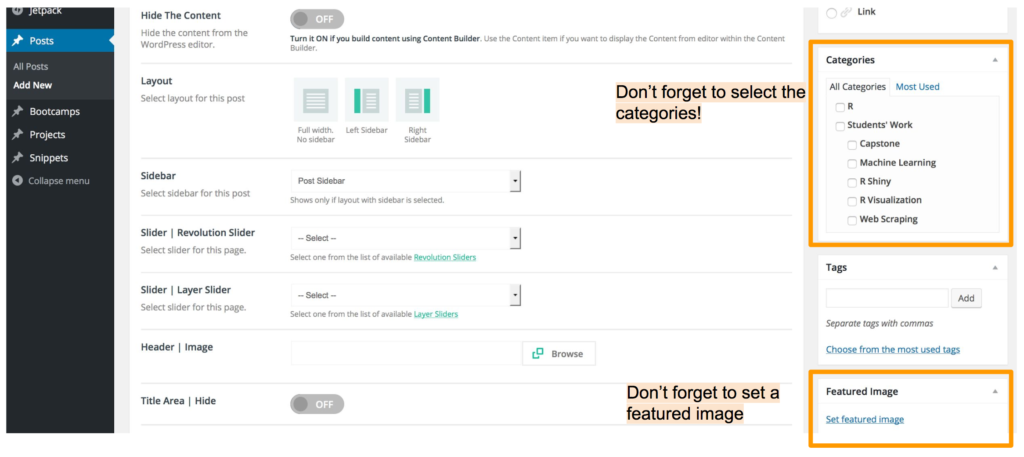Open the Layer Slider select dropdown
Image resolution: width=1024 pixels, height=457 pixels.
tap(406, 295)
